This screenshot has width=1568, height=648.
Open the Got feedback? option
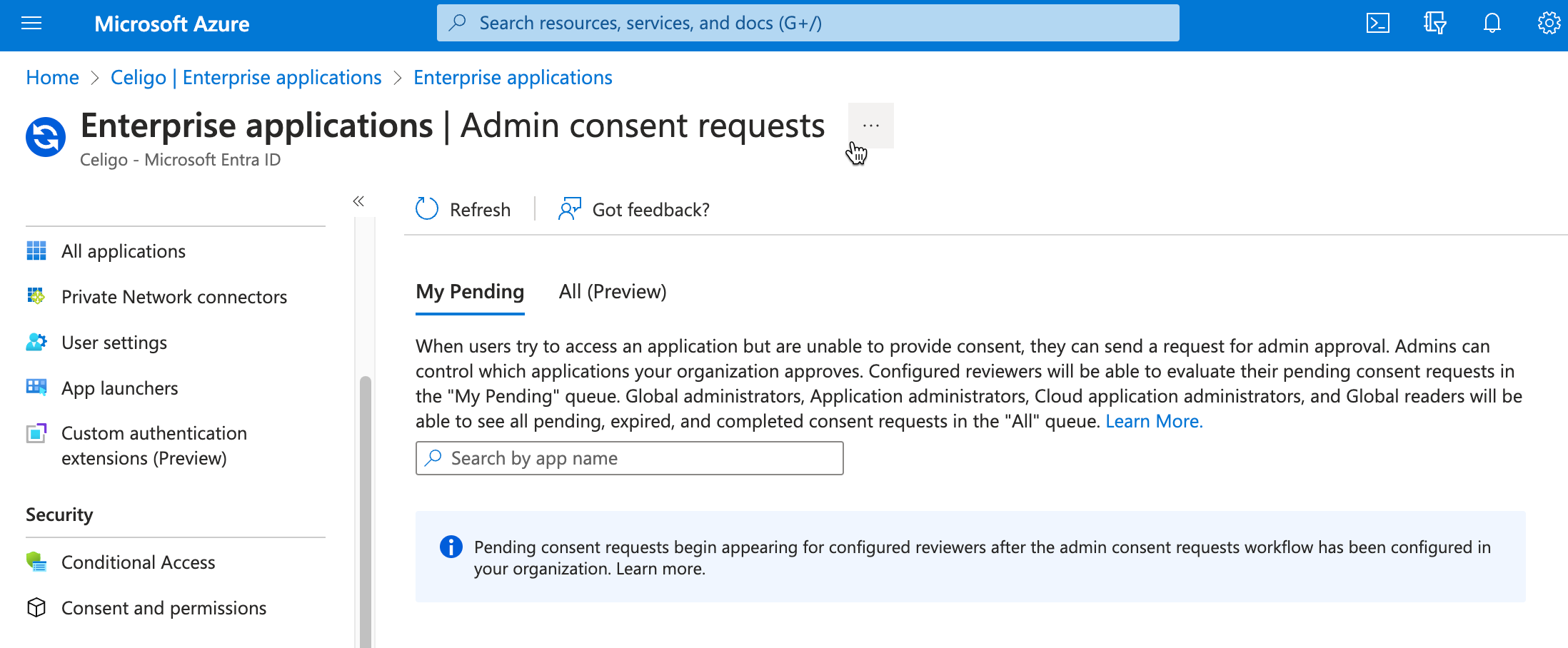(634, 209)
